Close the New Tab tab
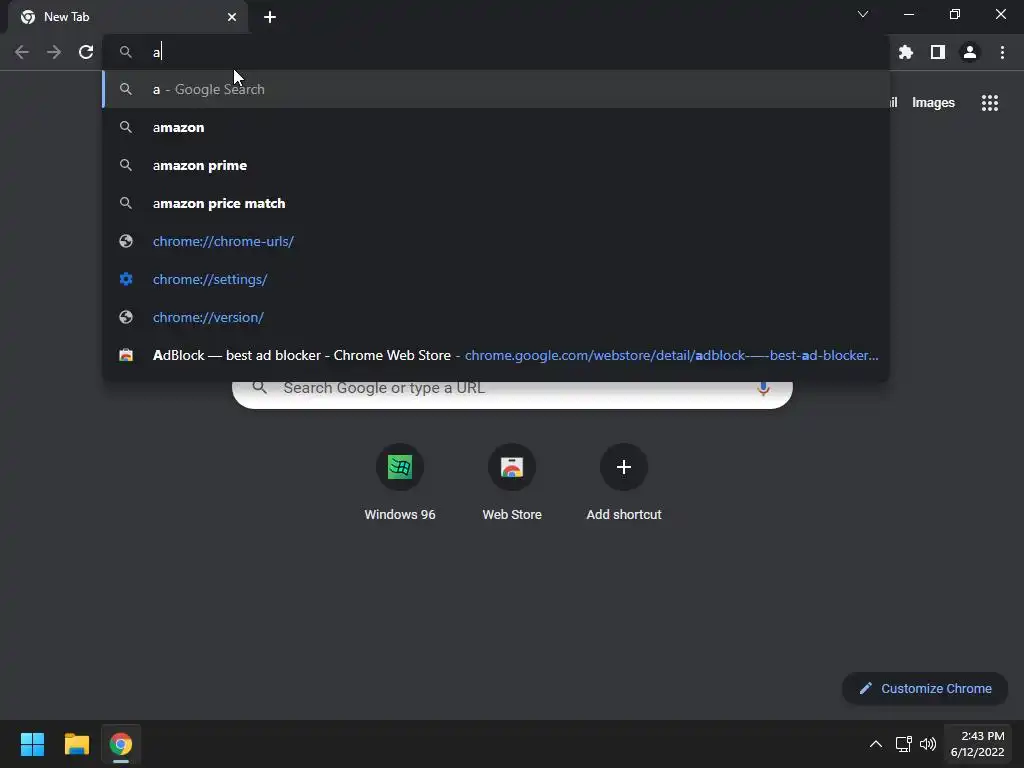The width and height of the screenshot is (1024, 768). click(232, 17)
